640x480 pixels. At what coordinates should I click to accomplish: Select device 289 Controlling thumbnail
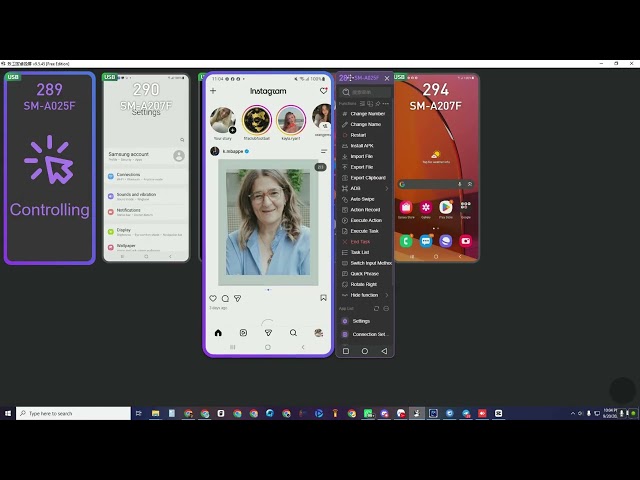49,168
